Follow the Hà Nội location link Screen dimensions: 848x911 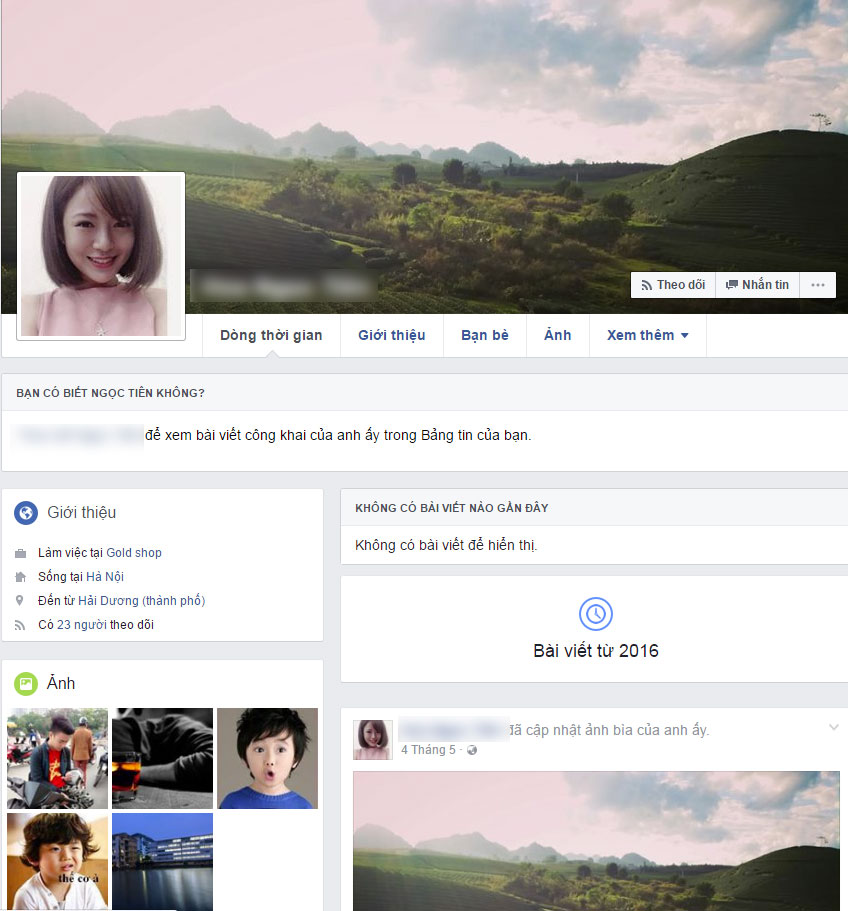[x=105, y=576]
